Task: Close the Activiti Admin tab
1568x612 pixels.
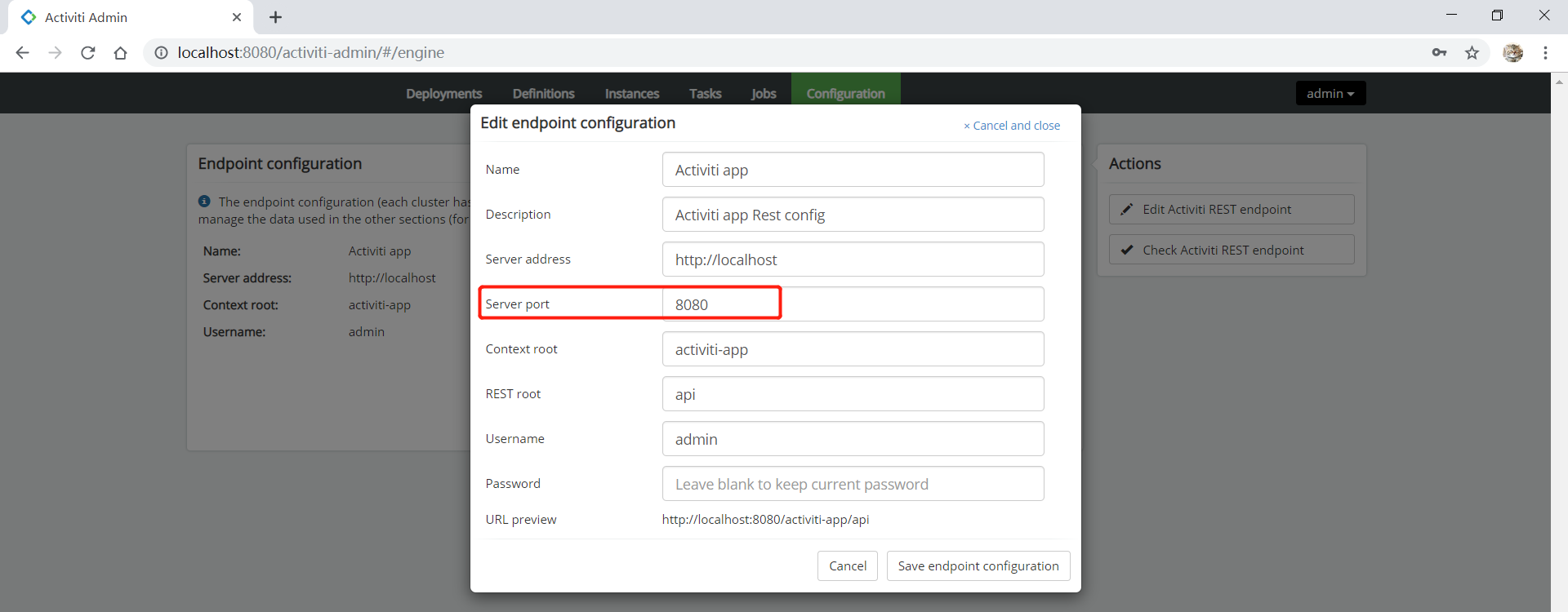Action: click(x=237, y=17)
